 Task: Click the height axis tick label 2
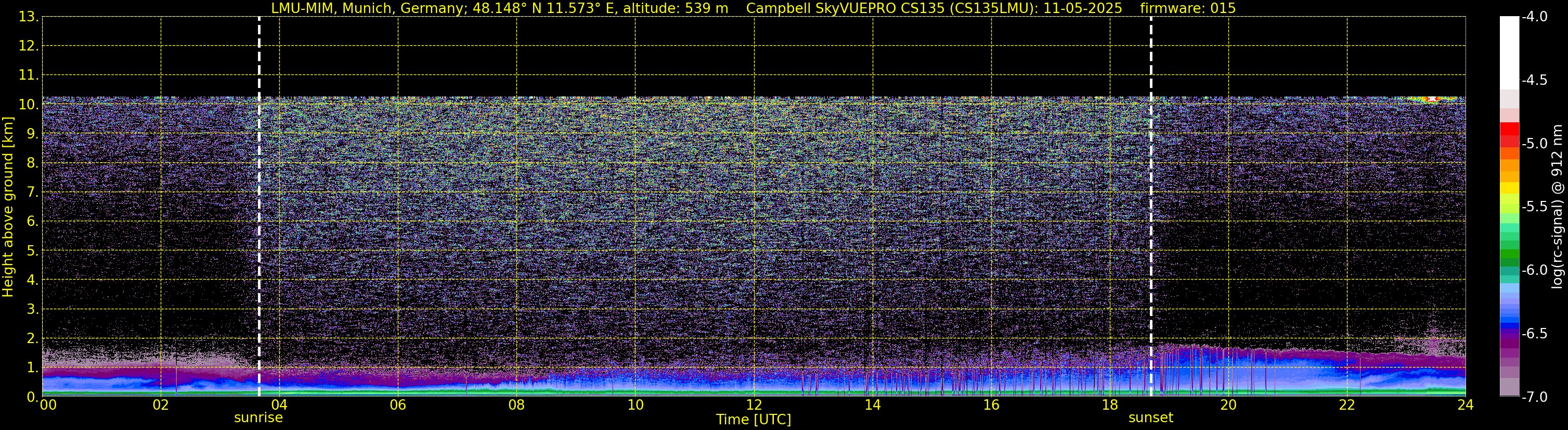pos(32,339)
